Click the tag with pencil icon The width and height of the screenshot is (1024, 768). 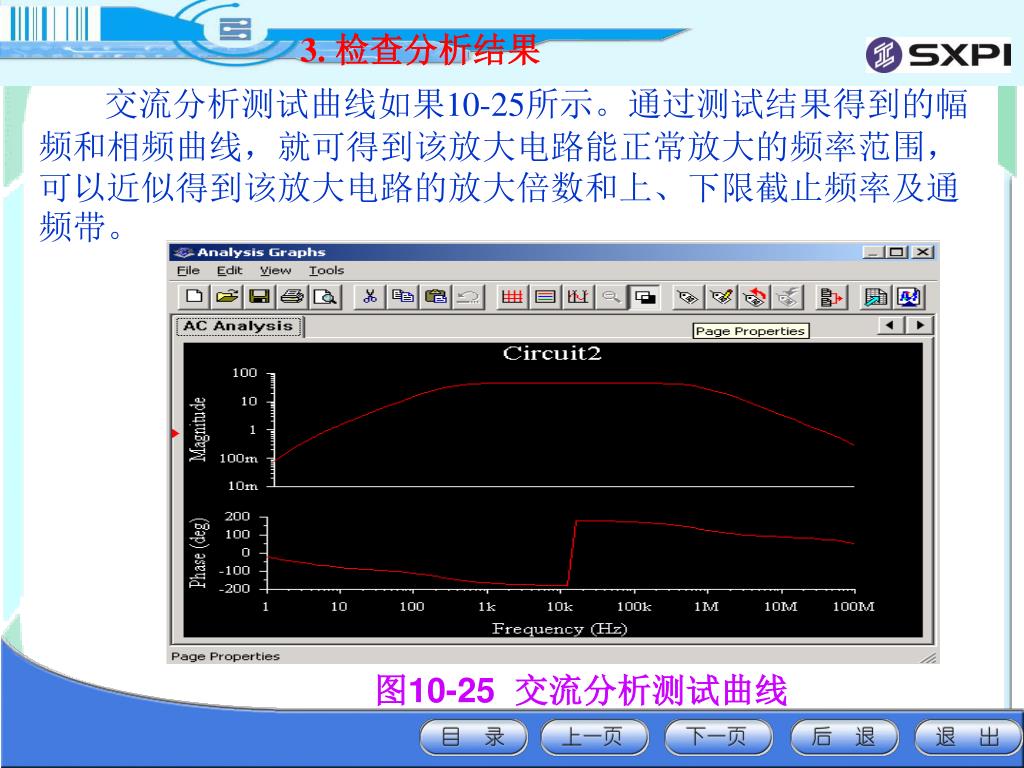[721, 297]
